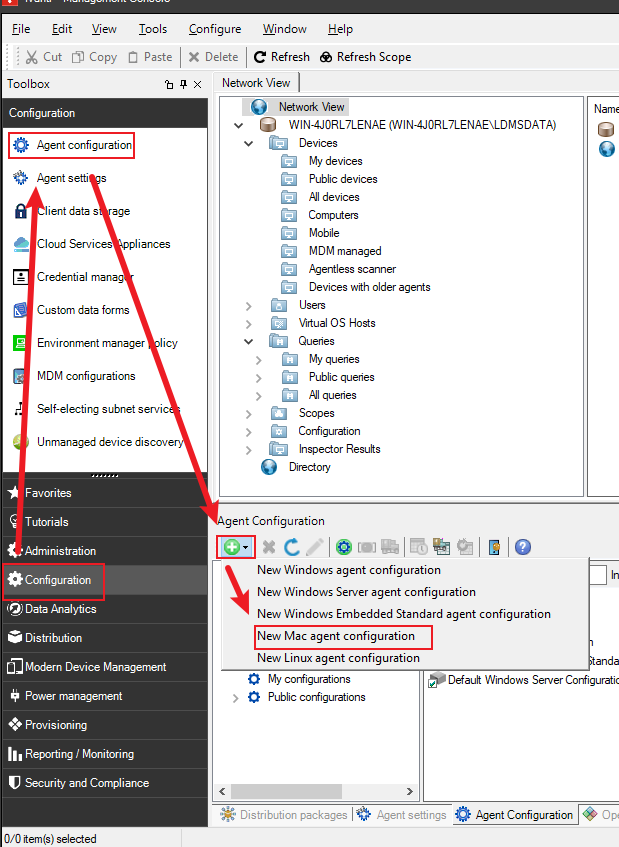Expand the Public configurations node
Screen dimensions: 619x847
click(235, 697)
